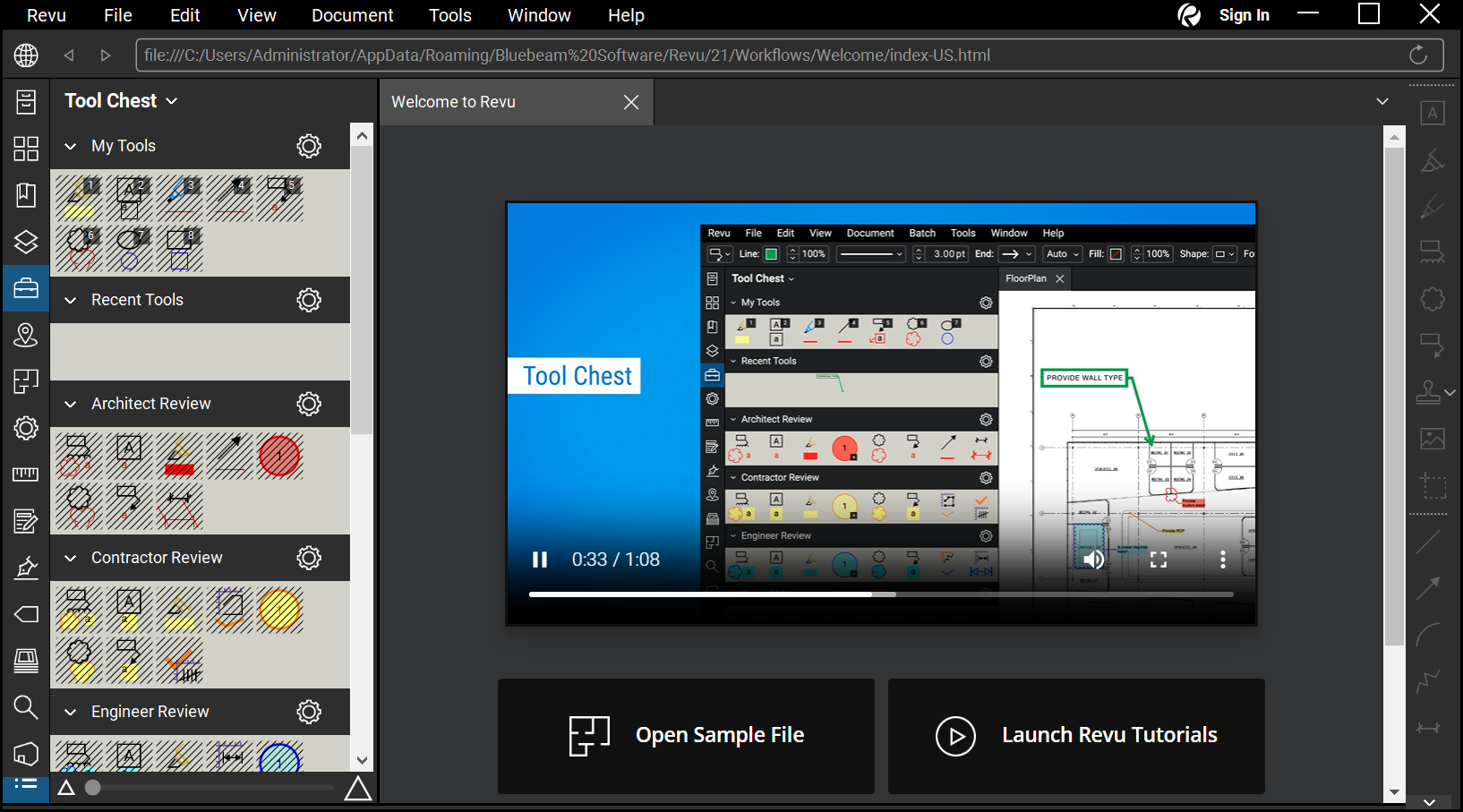Select the Snapshot tool in right toolbar
The height and width of the screenshot is (812, 1463).
pos(1433,484)
